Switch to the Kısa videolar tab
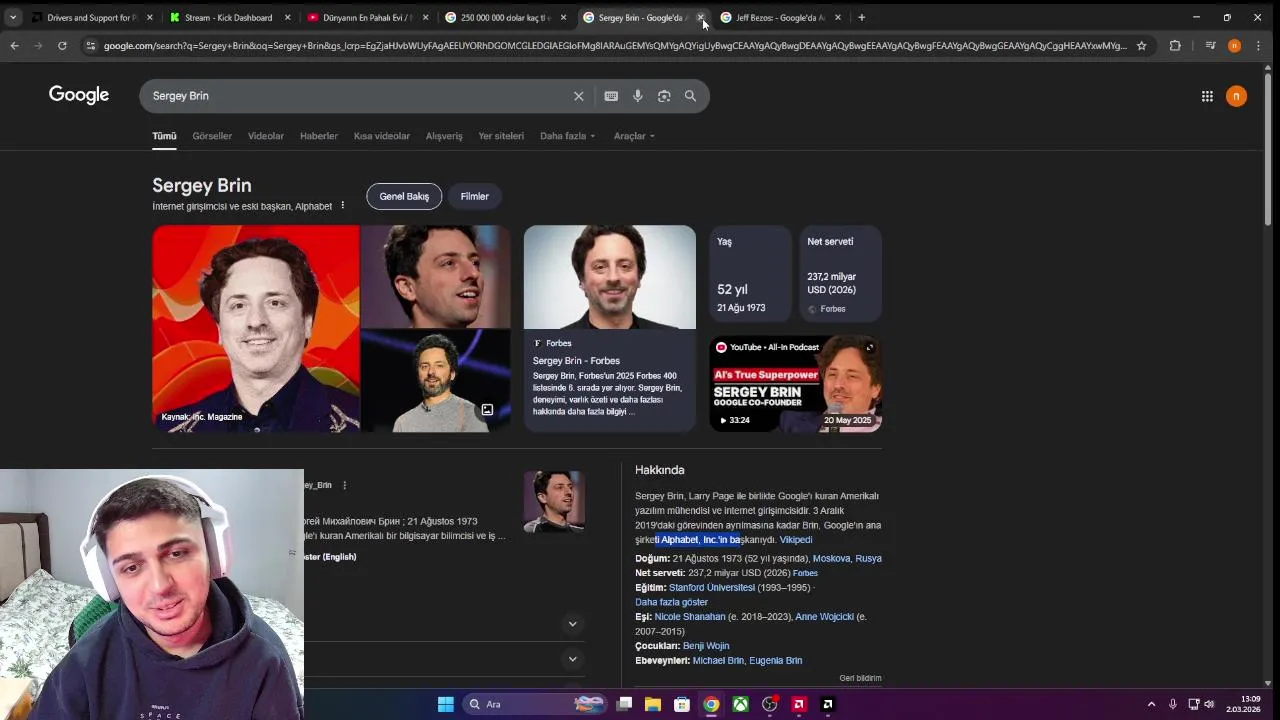The image size is (1280, 720). click(x=382, y=136)
